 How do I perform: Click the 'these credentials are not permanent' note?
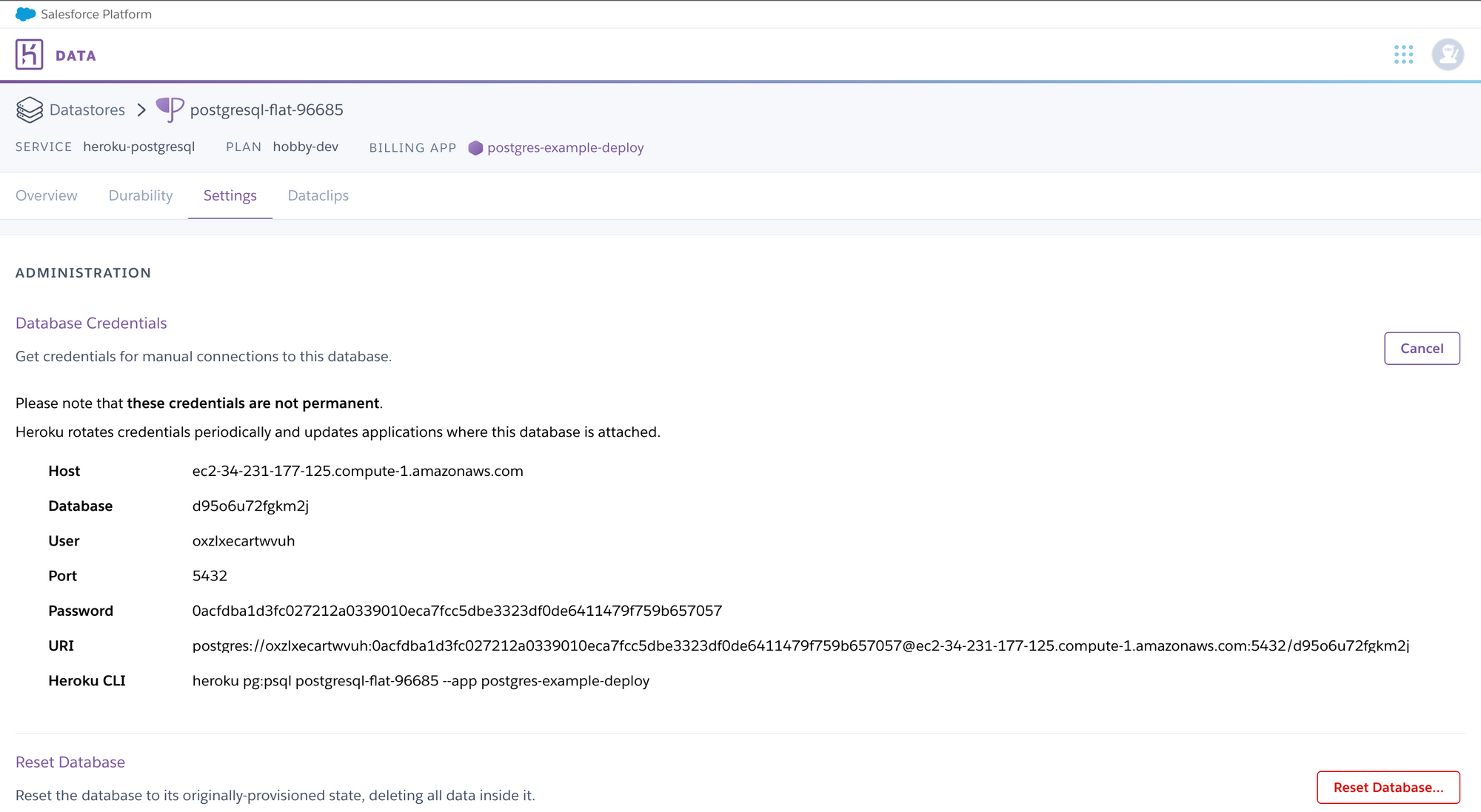(253, 403)
